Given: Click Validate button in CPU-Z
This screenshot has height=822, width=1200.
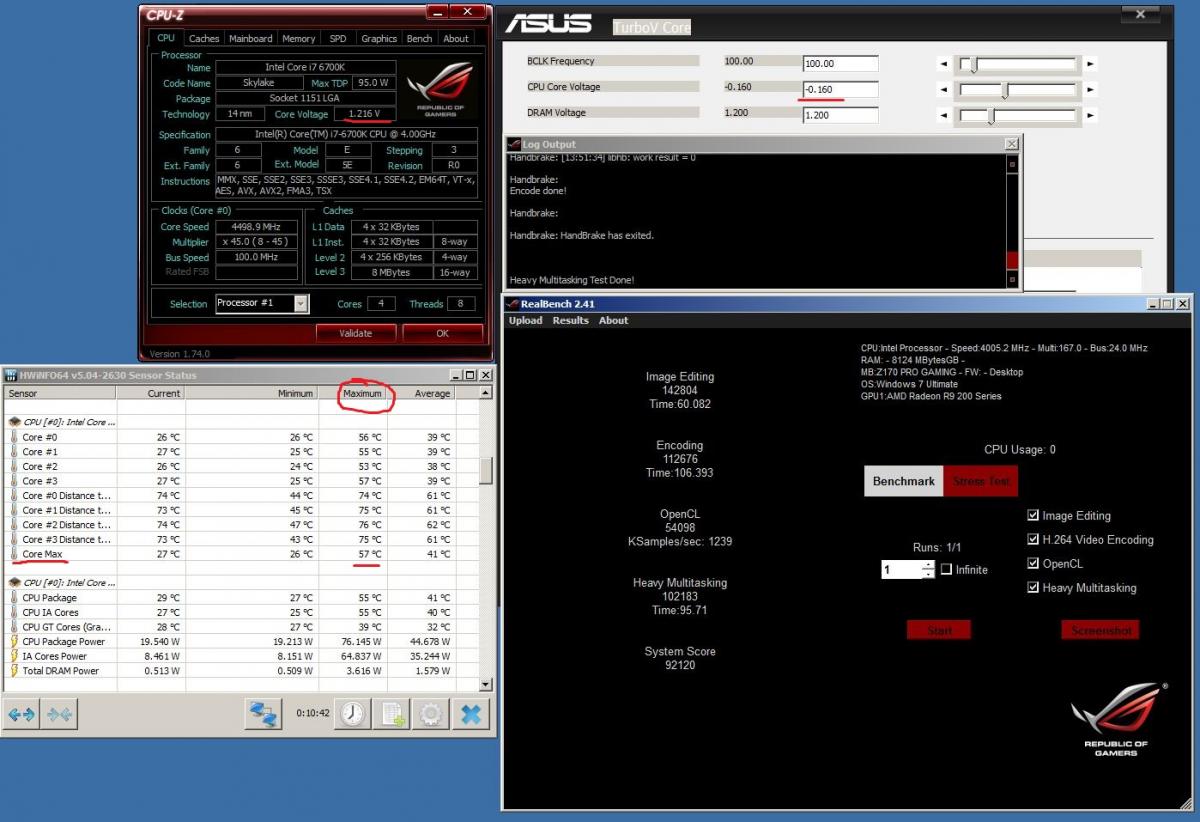Looking at the screenshot, I should pos(356,333).
